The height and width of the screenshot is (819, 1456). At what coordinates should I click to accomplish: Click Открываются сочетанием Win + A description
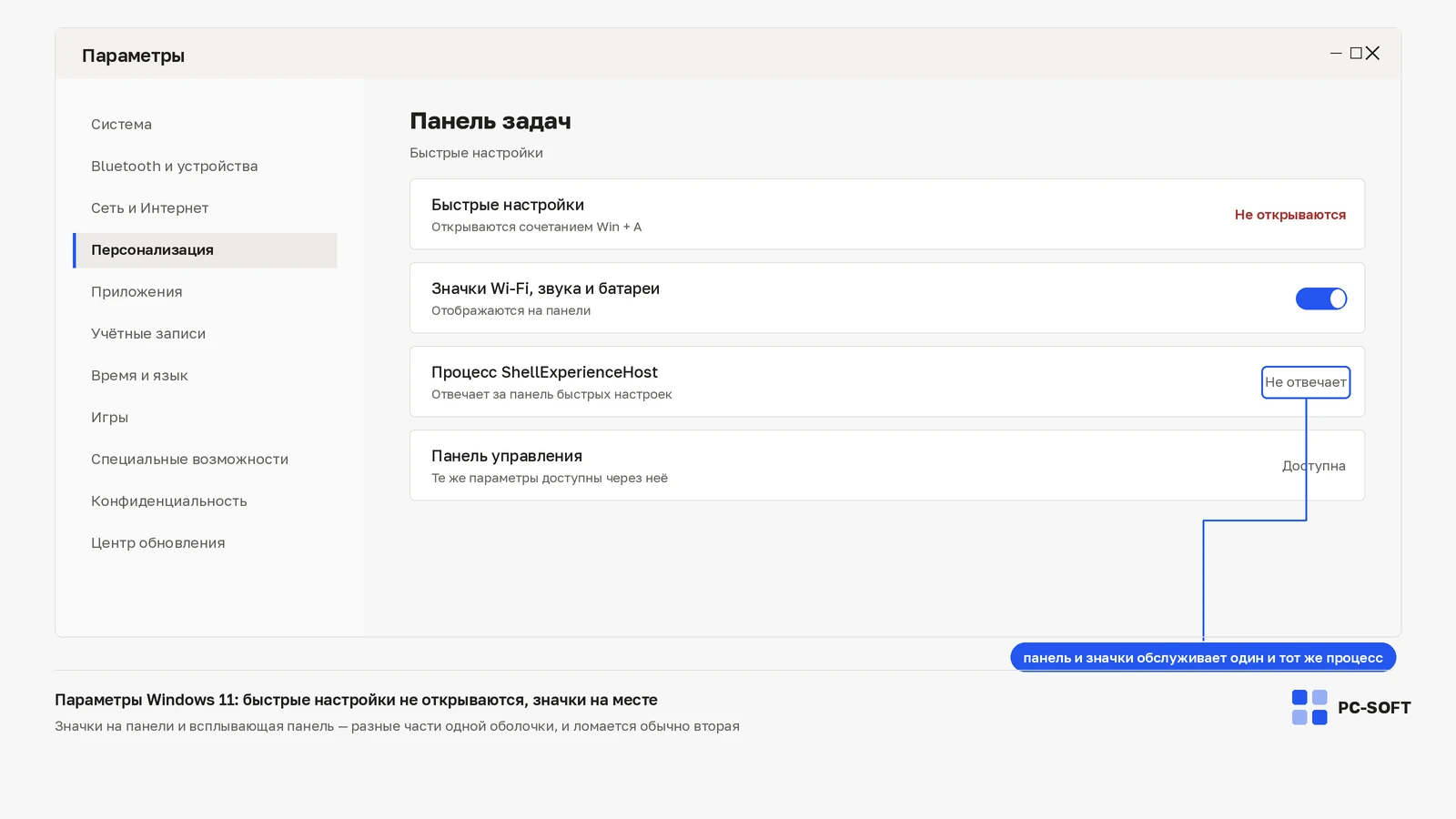click(536, 227)
